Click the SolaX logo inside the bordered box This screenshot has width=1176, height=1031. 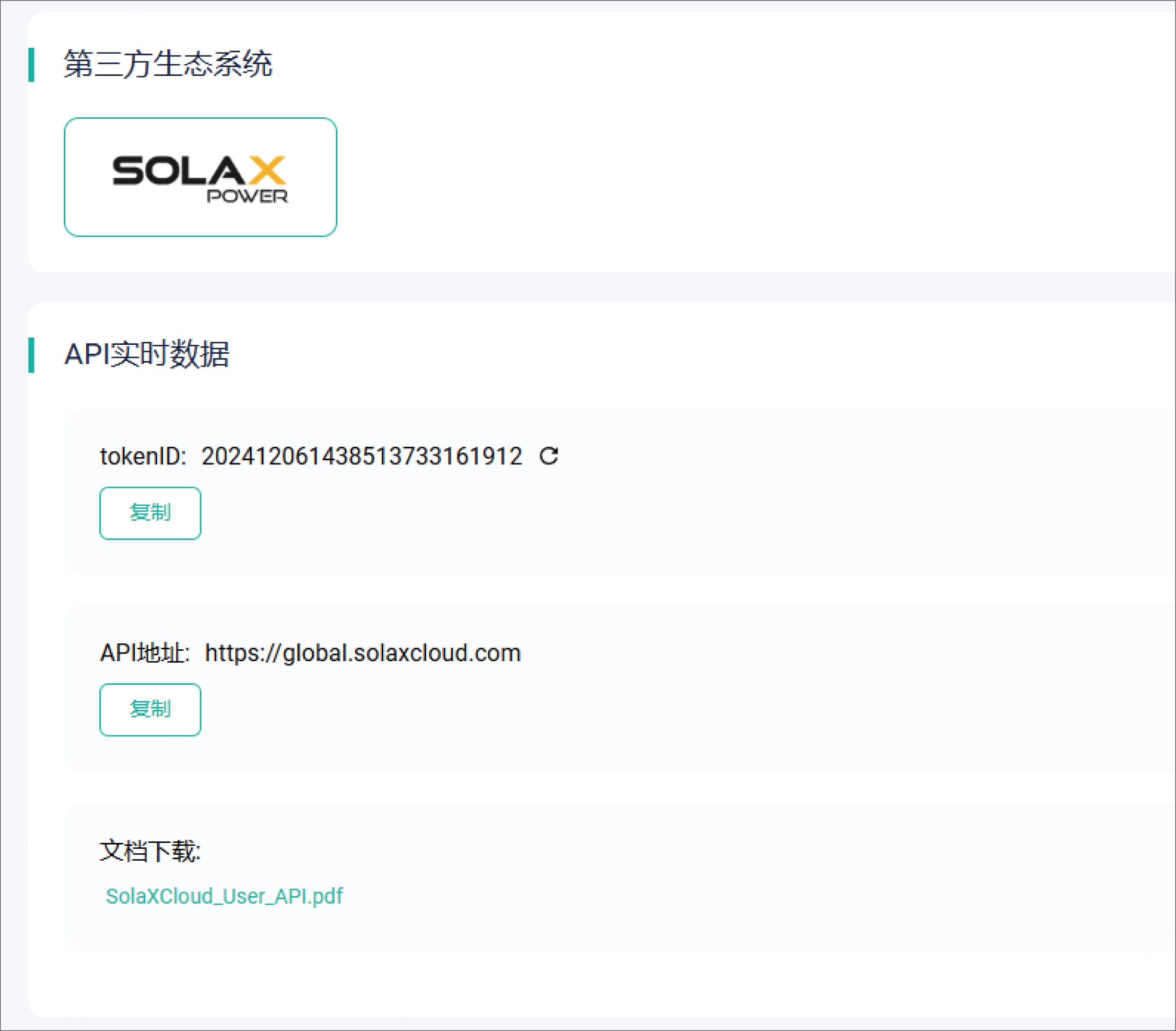click(200, 177)
